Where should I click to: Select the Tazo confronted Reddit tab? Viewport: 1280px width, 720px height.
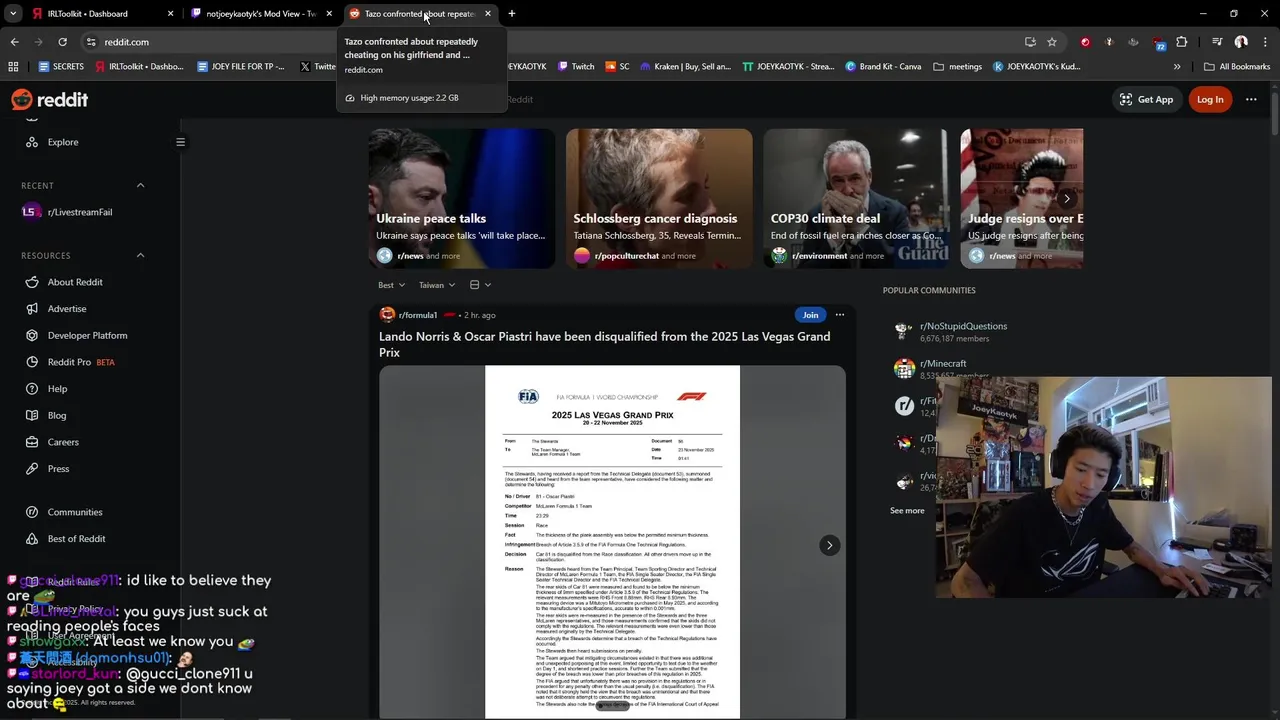click(420, 14)
